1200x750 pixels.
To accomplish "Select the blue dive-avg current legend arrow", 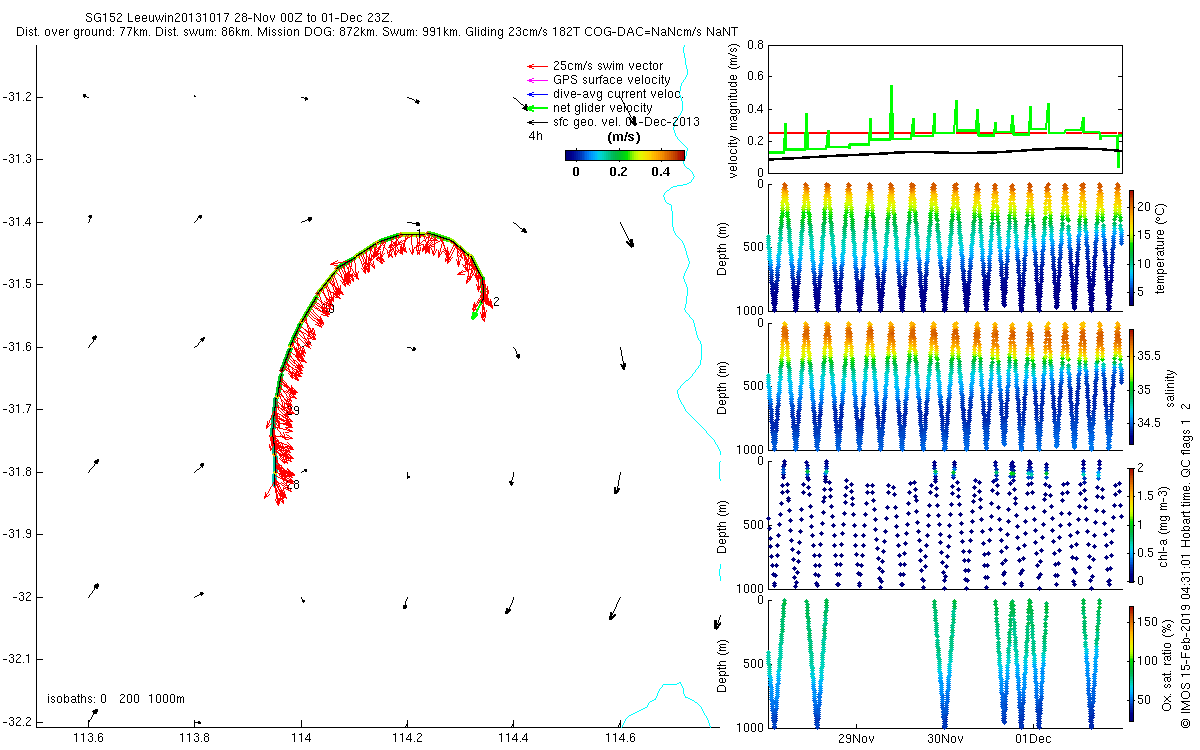I will point(536,94).
